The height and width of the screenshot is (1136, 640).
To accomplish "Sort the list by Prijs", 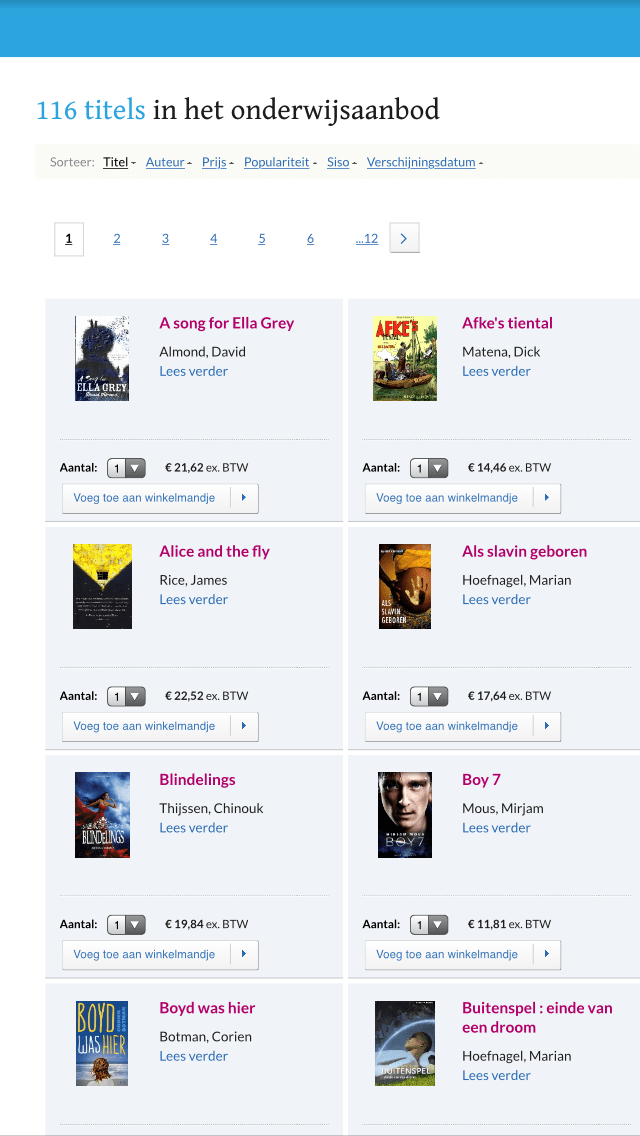I will pyautogui.click(x=214, y=162).
